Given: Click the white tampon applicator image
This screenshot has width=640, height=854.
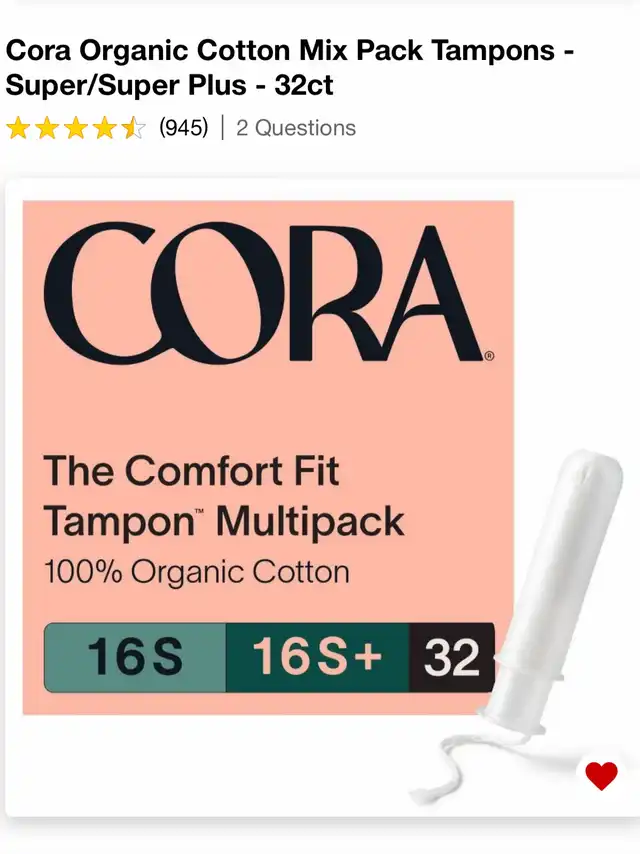Looking at the screenshot, I should 551,590.
